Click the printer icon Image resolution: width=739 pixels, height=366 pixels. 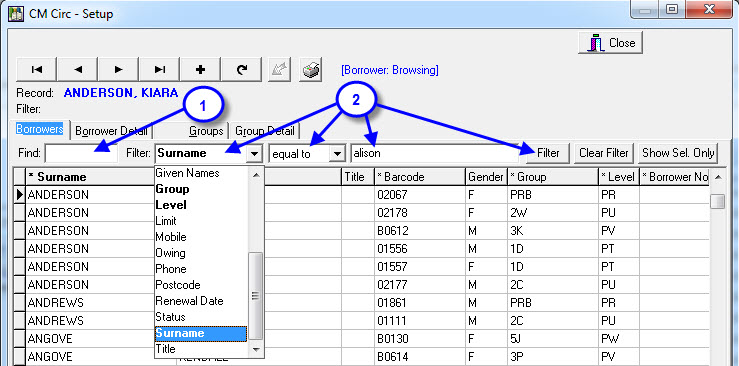click(311, 70)
